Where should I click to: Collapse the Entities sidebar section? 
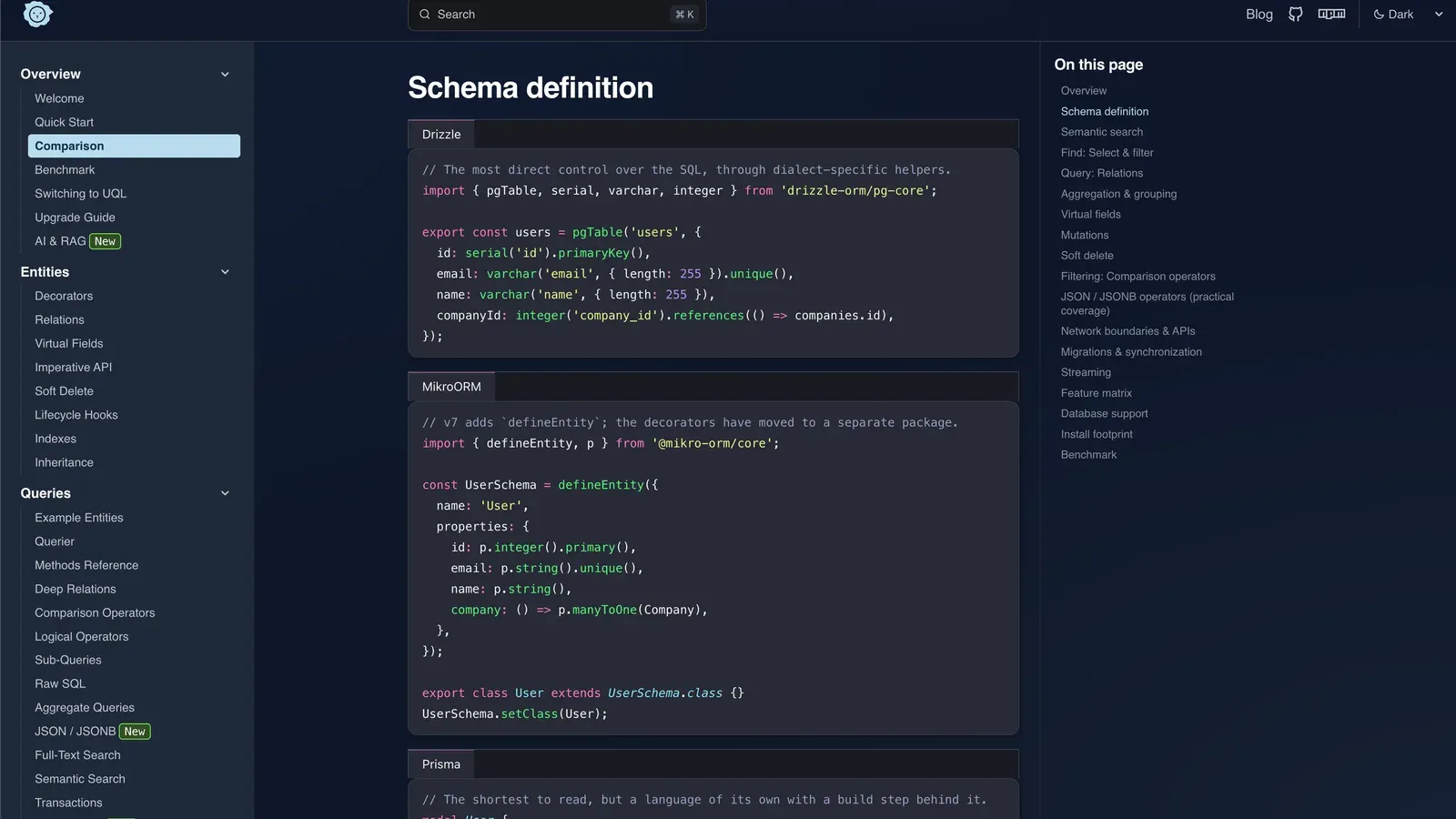pyautogui.click(x=225, y=272)
